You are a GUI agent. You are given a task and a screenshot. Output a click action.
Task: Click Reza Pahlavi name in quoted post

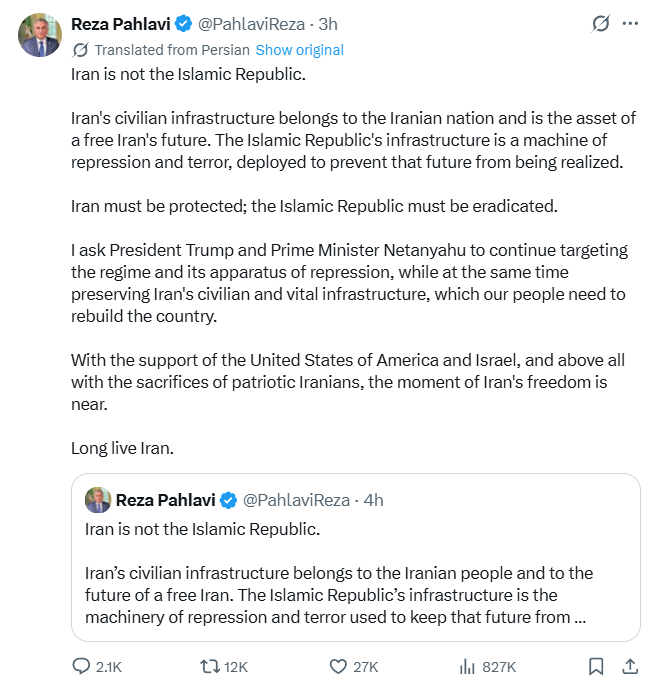tap(165, 500)
